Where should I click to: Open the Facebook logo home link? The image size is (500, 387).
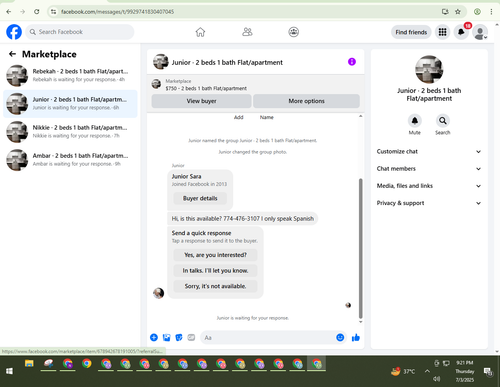[x=14, y=32]
